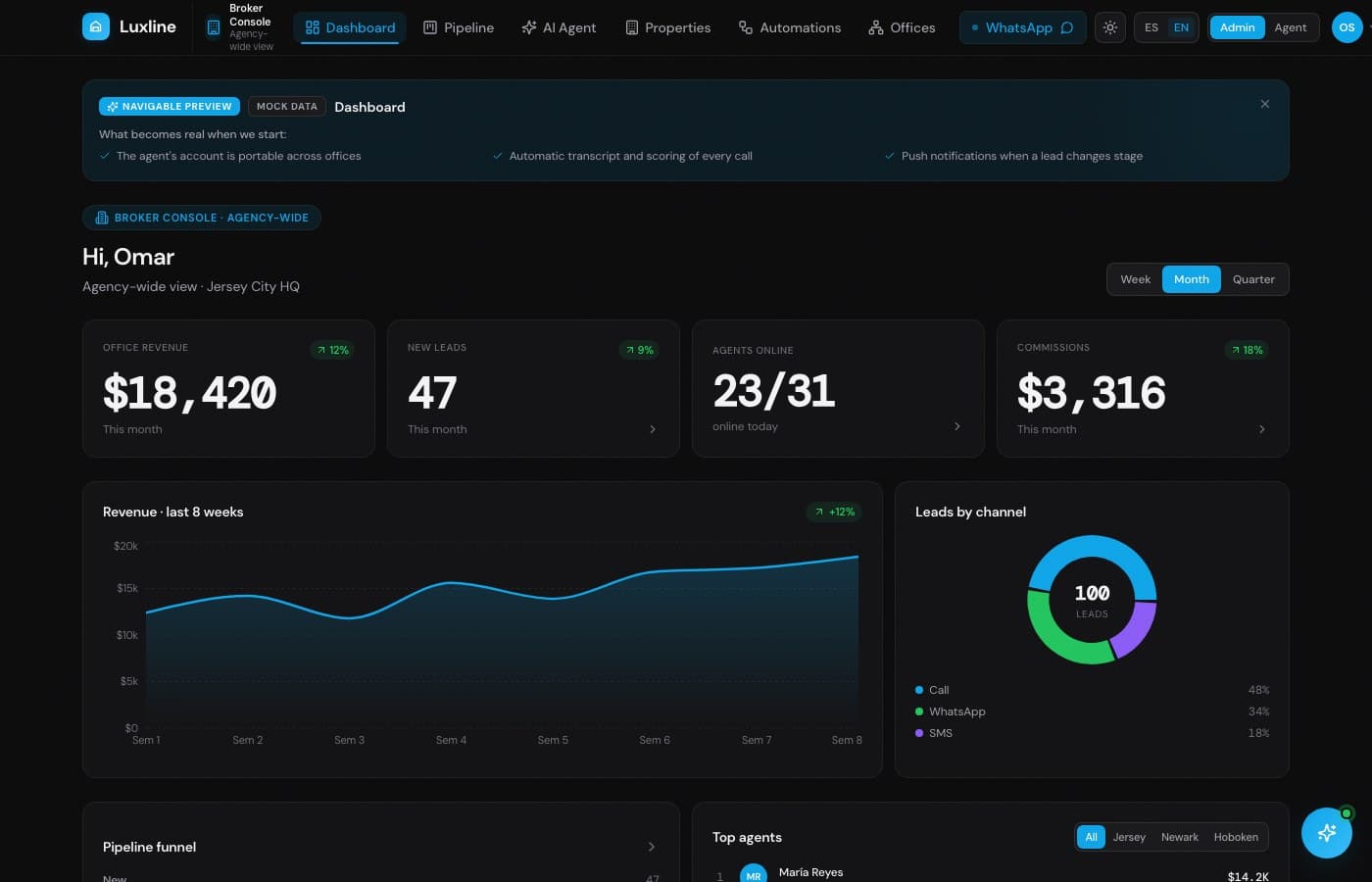
Task: Click the Mock Data badge
Action: click(287, 106)
